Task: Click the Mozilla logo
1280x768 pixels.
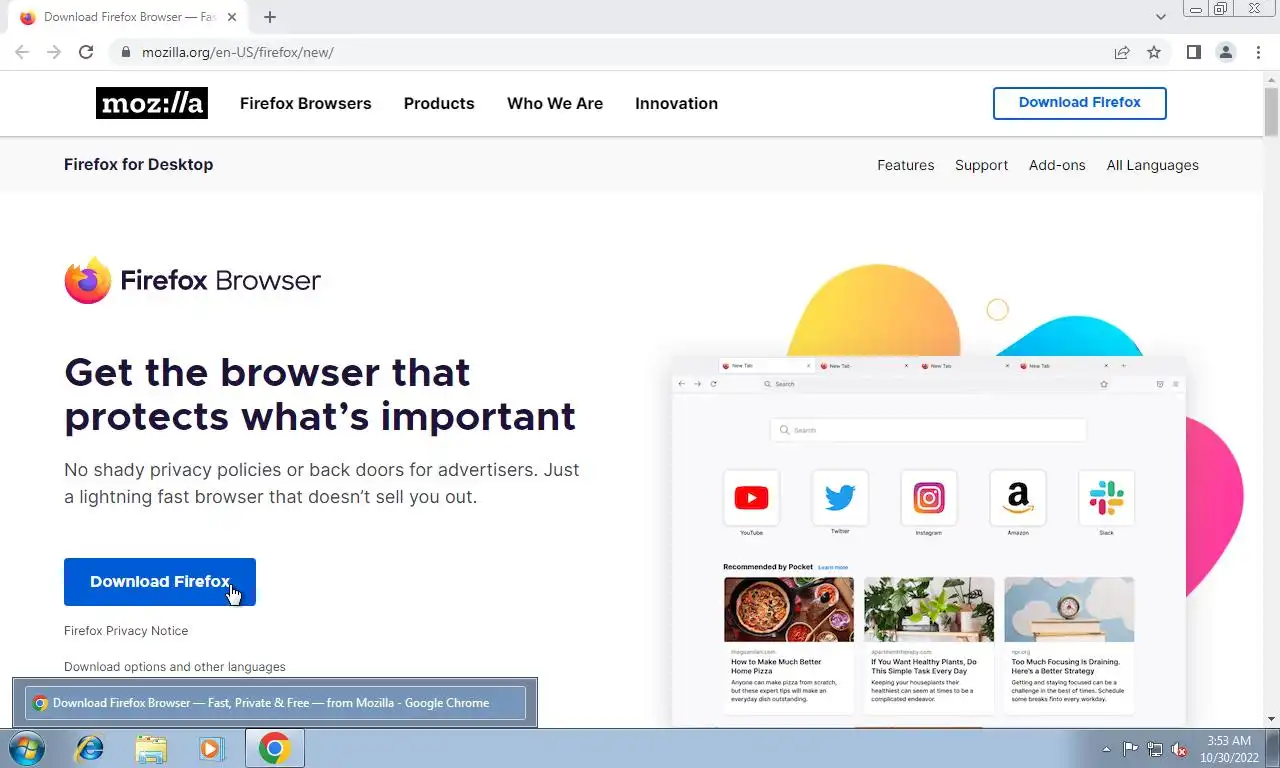Action: (152, 103)
